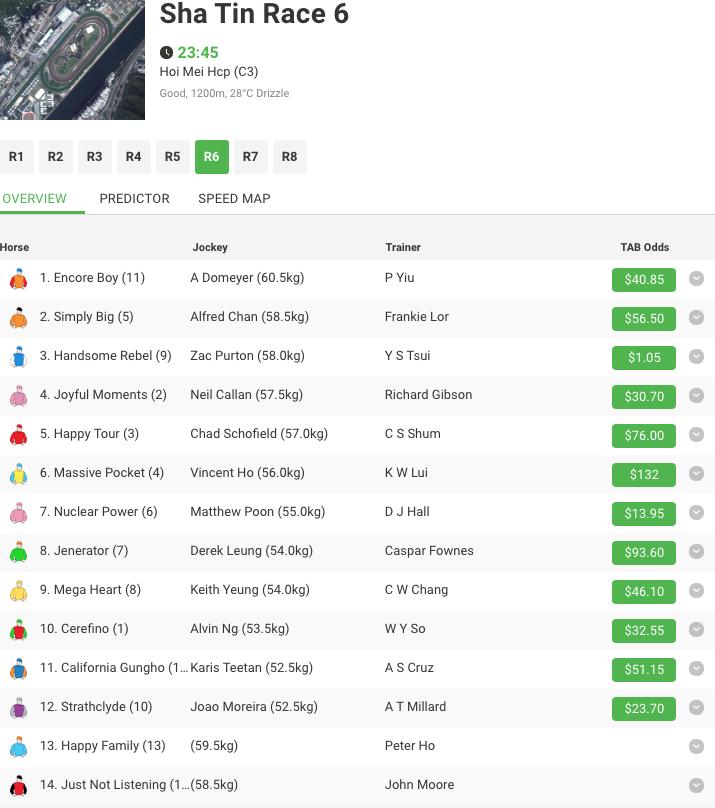Click Jenerator's green silk icon
715x808 pixels.
18,552
